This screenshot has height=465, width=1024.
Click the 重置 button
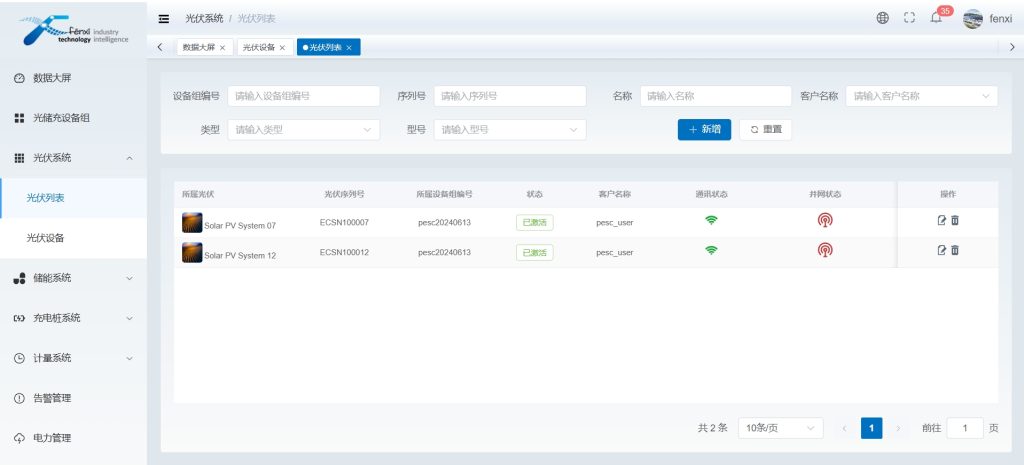coord(766,130)
